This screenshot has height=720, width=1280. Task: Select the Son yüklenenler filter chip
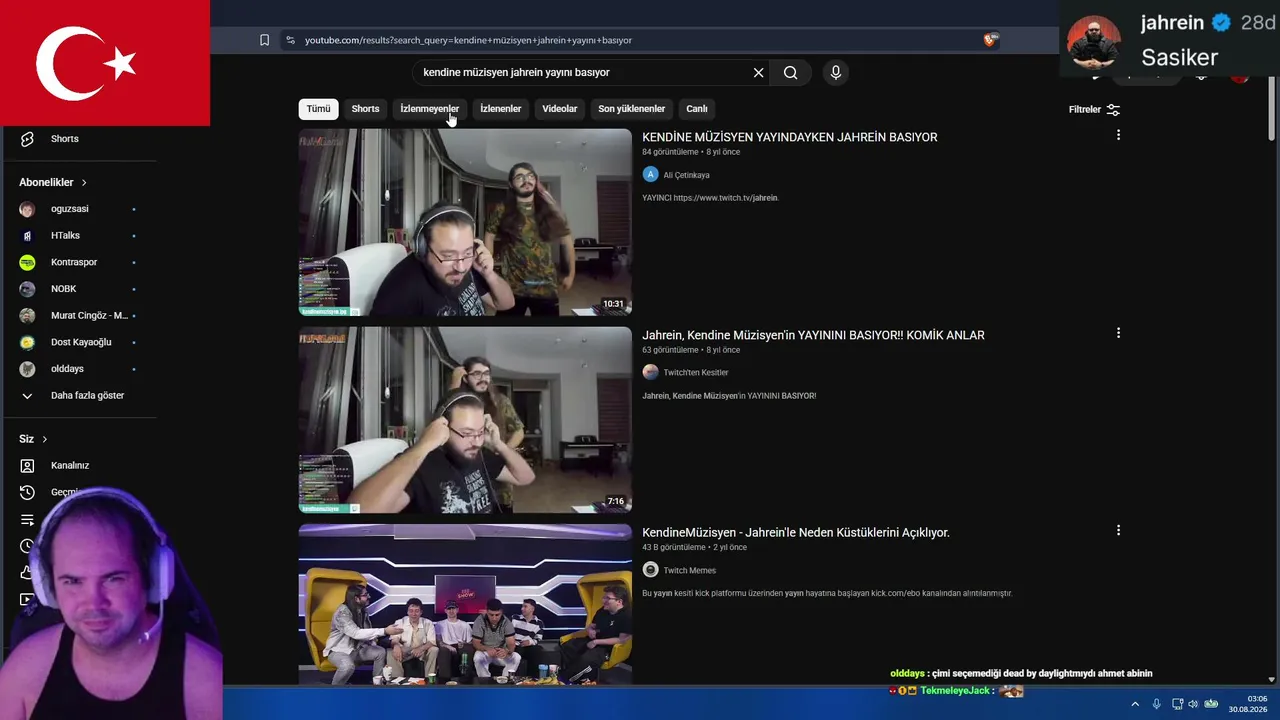631,109
